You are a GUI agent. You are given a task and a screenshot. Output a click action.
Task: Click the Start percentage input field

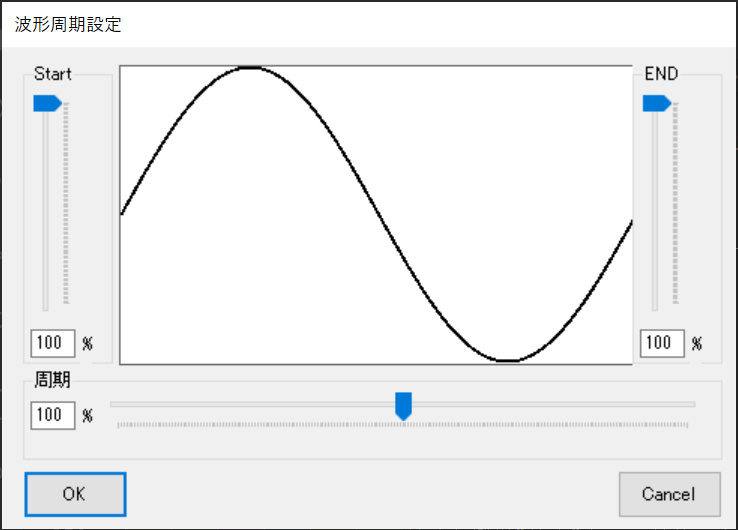click(50, 343)
